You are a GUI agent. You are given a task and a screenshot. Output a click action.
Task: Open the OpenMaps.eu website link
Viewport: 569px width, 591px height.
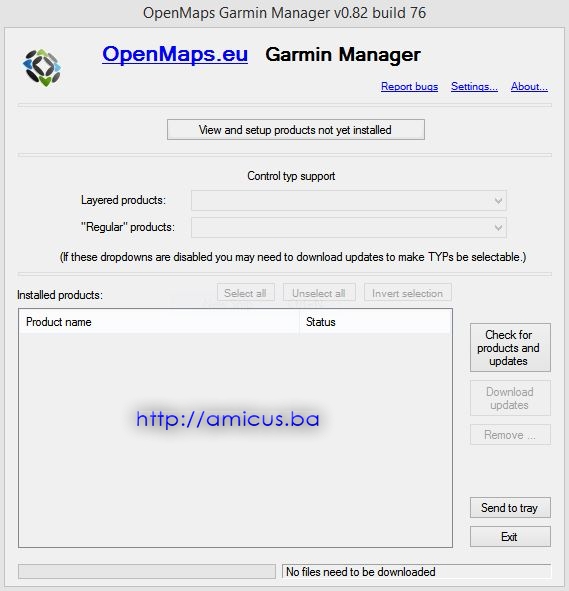click(175, 54)
